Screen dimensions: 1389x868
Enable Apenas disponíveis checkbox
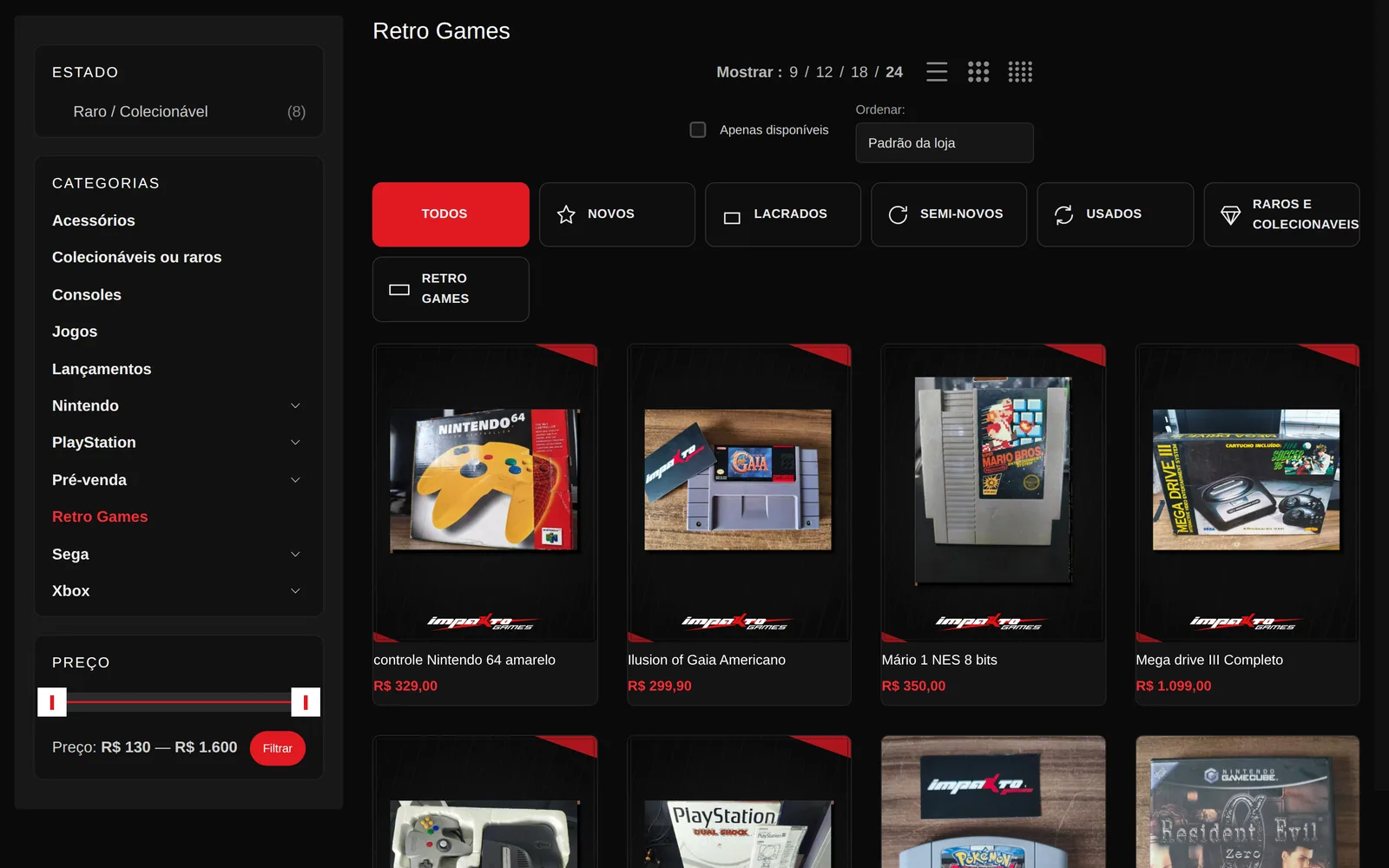click(x=698, y=129)
